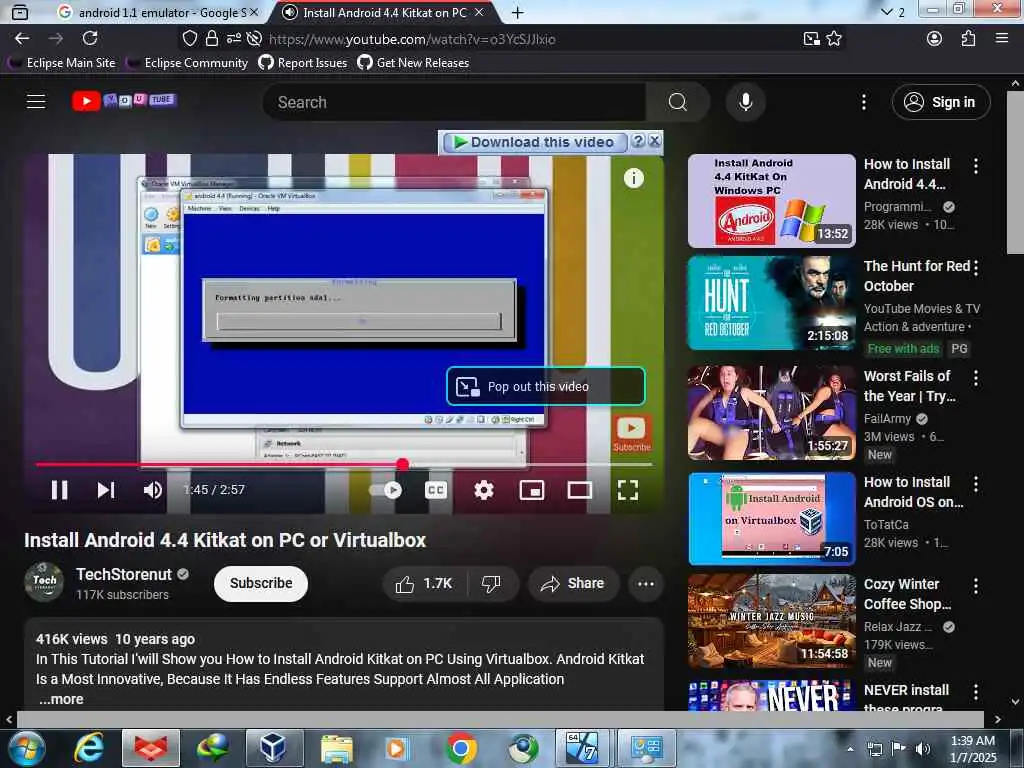Open options for ToTatCa Android OS video
This screenshot has height=768, width=1024.
[x=976, y=483]
